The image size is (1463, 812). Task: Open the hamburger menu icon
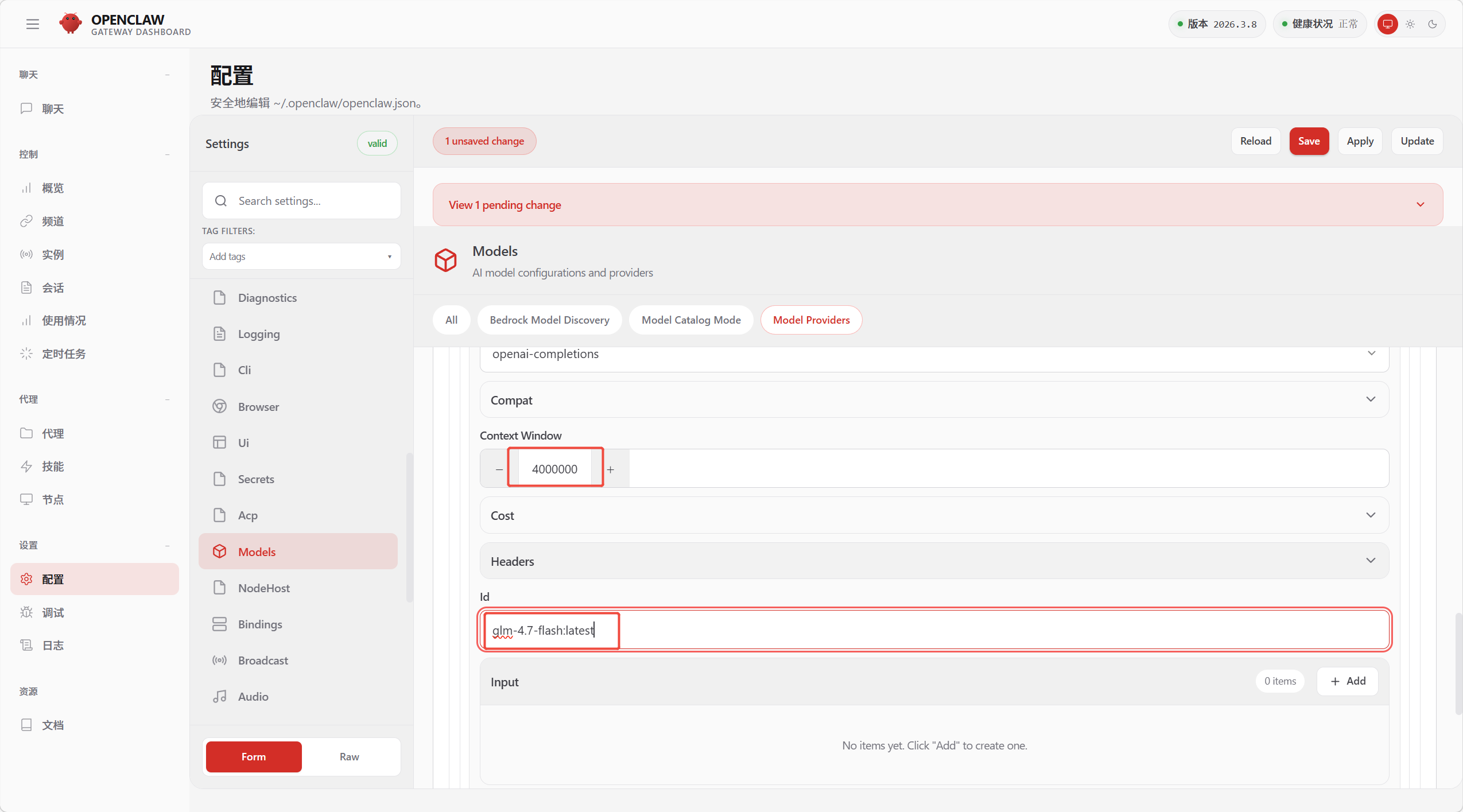(33, 24)
